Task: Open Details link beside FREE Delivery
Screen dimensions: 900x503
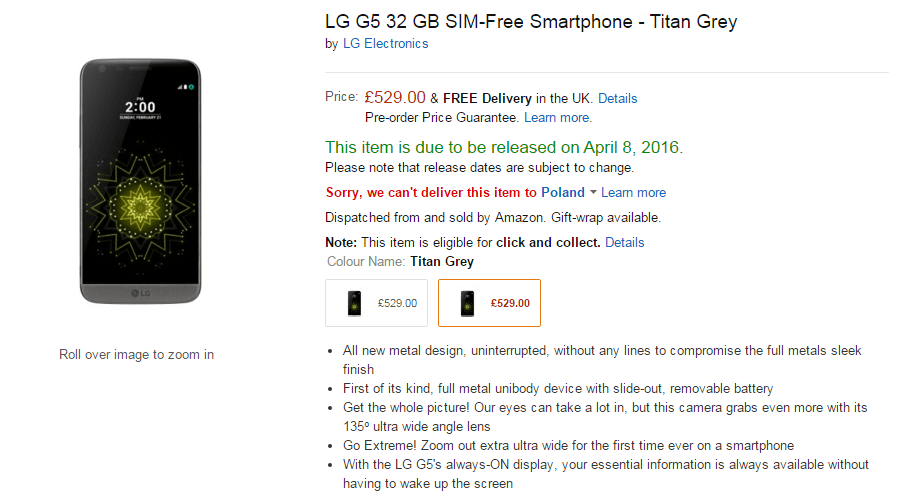Action: 618,99
